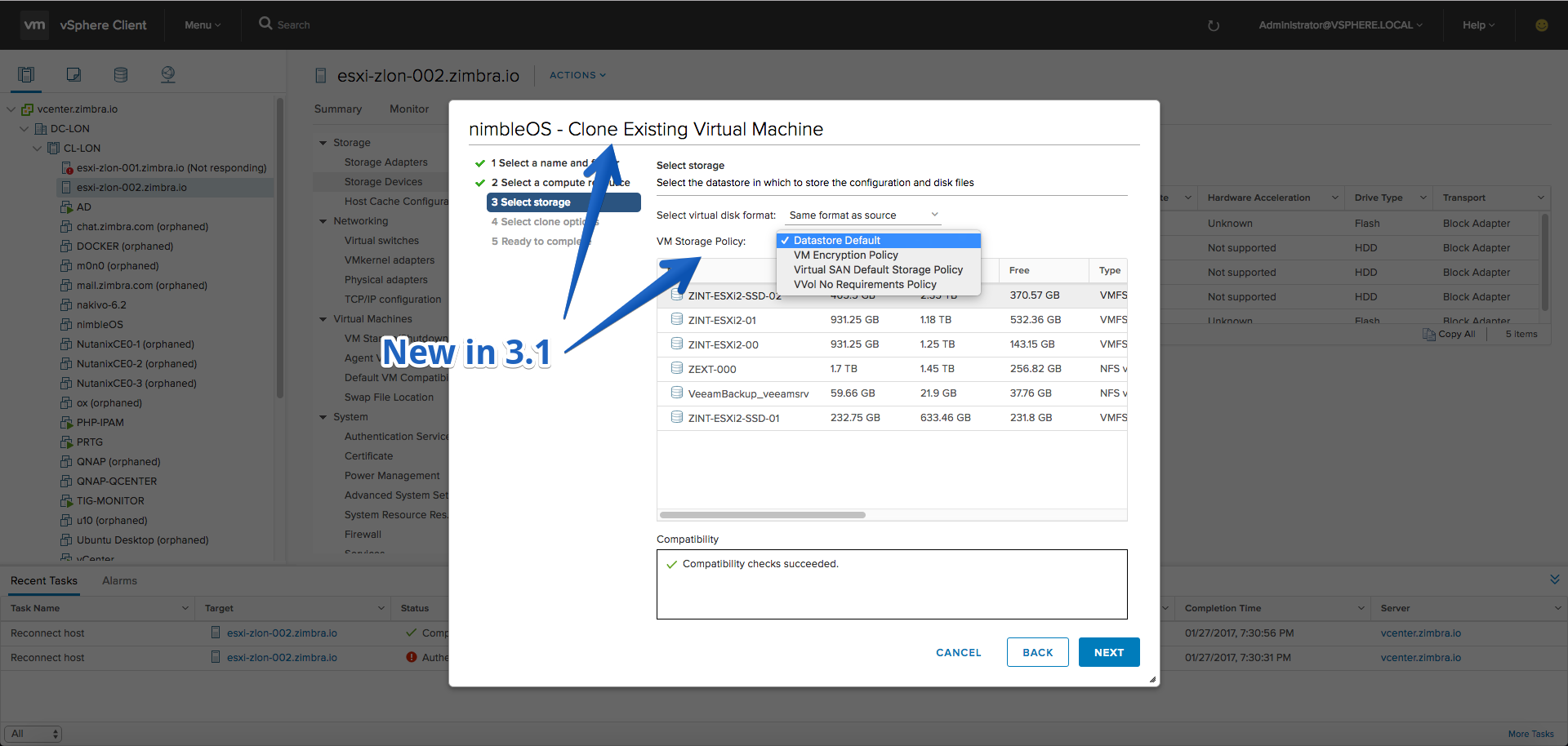Viewport: 1568px width, 746px height.
Task: Click the Search field in header
Action: [293, 25]
